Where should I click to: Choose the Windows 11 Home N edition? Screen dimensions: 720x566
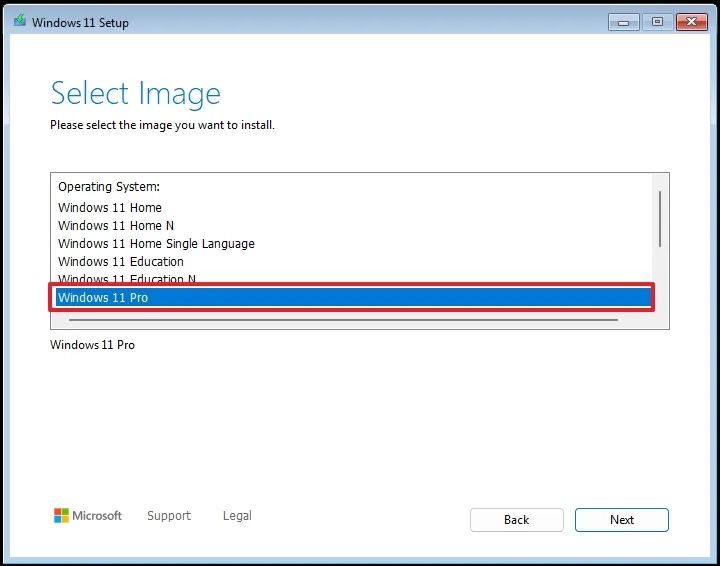click(116, 226)
